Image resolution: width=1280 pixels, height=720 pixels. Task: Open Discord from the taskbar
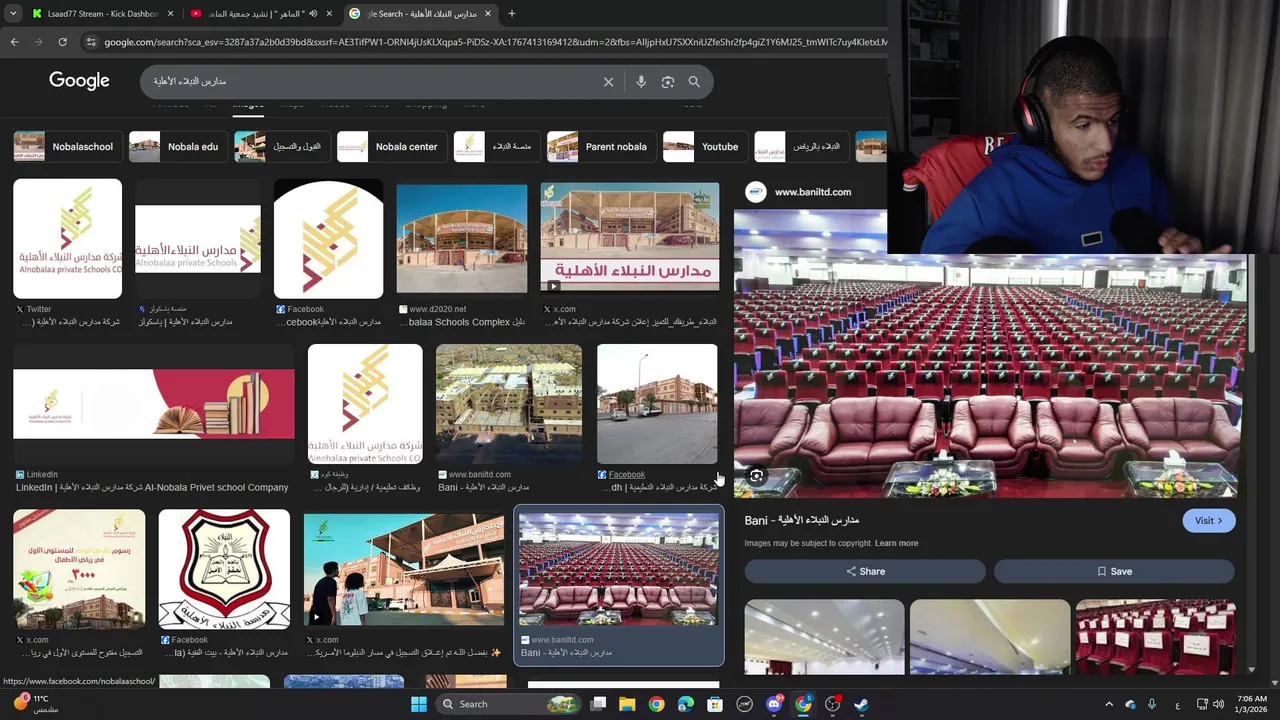pyautogui.click(x=774, y=704)
